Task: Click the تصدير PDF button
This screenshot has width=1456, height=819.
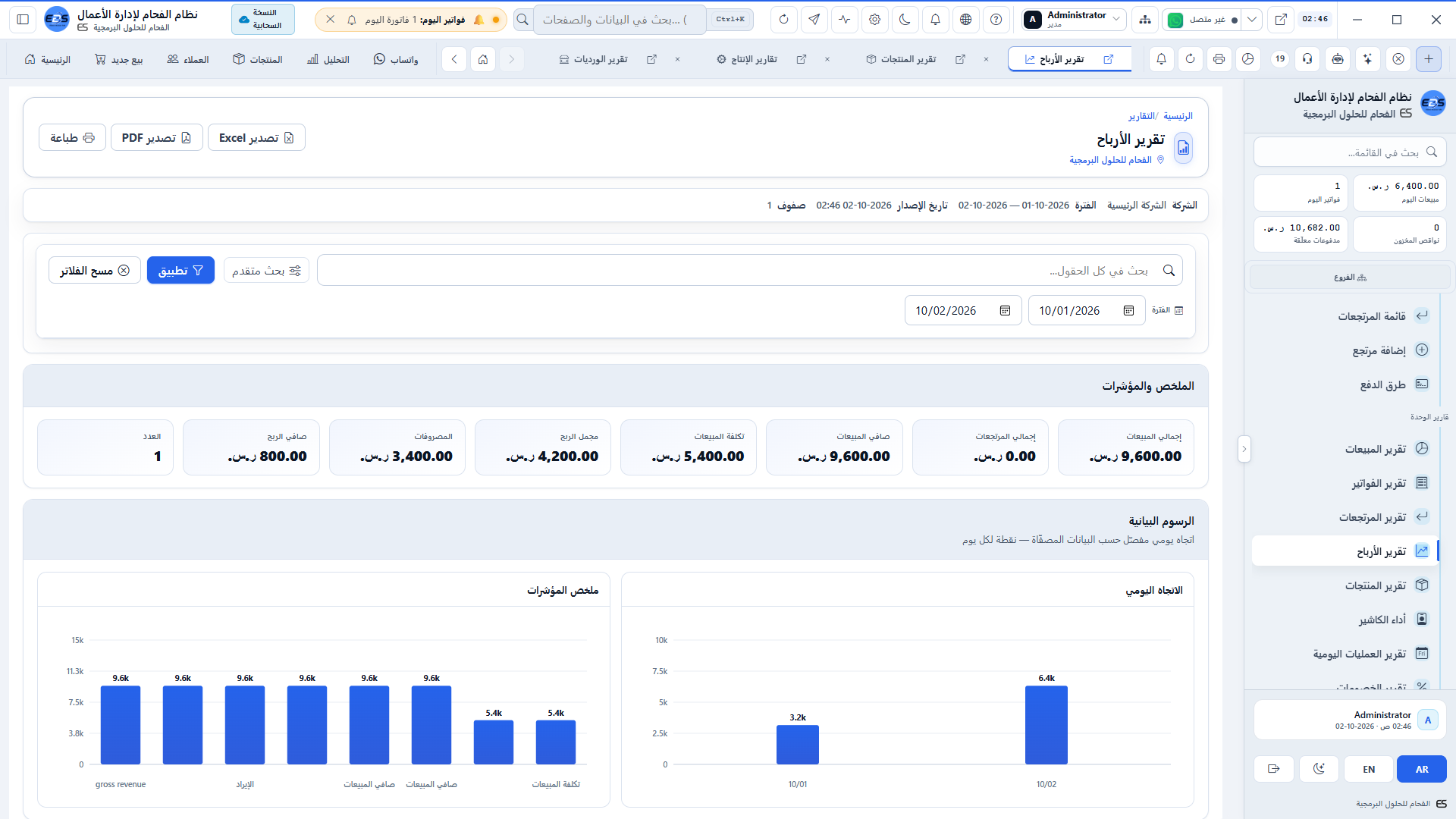Action: [x=156, y=138]
